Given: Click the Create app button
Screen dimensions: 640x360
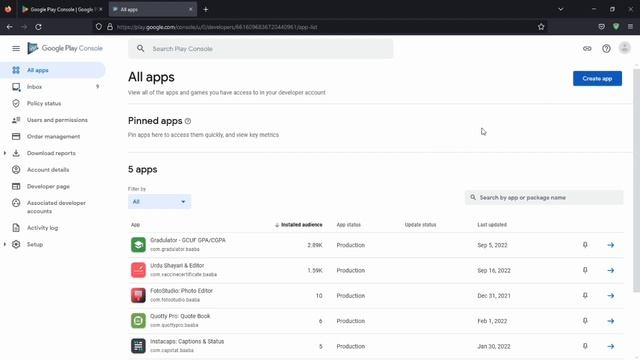Looking at the screenshot, I should pyautogui.click(x=597, y=78).
